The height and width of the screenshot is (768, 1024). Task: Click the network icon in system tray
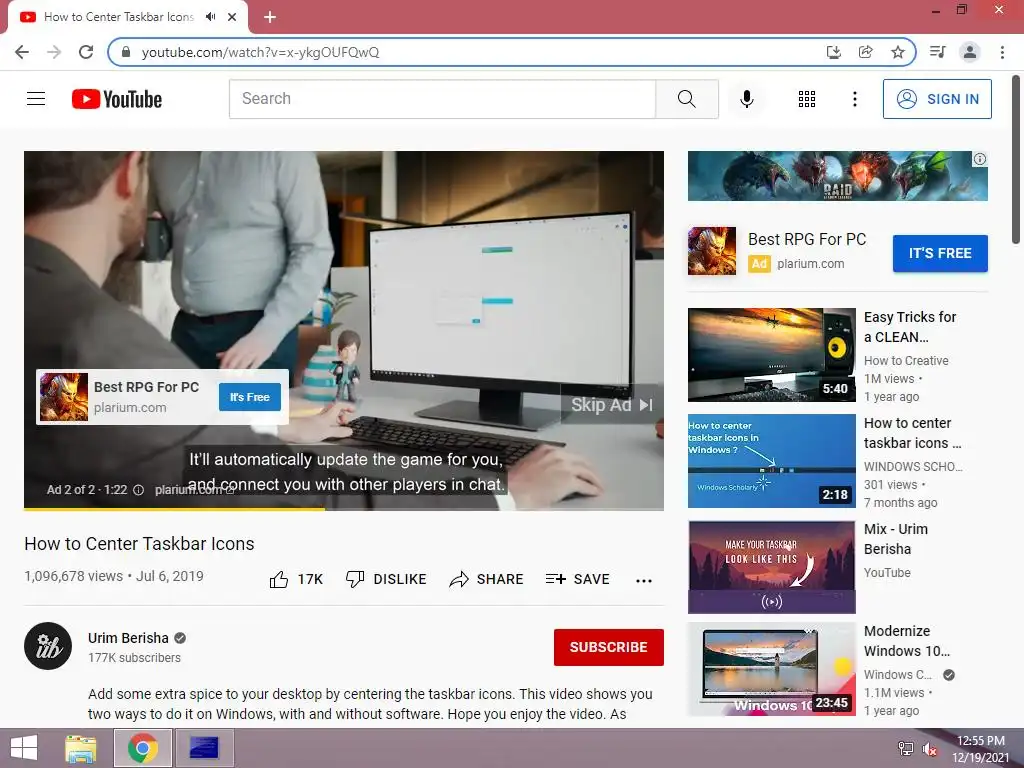click(x=906, y=749)
